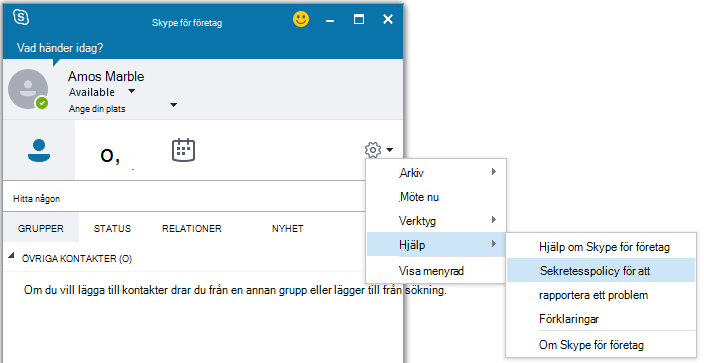This screenshot has height=363, width=704.
Task: Select the Hjälp menu item
Action: click(x=436, y=244)
